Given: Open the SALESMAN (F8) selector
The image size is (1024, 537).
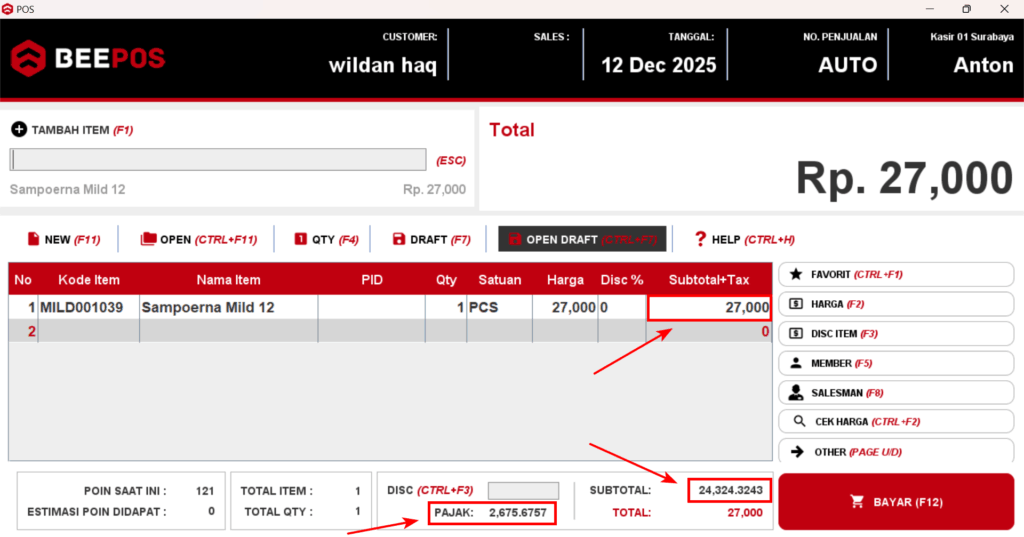Looking at the screenshot, I should tap(895, 393).
